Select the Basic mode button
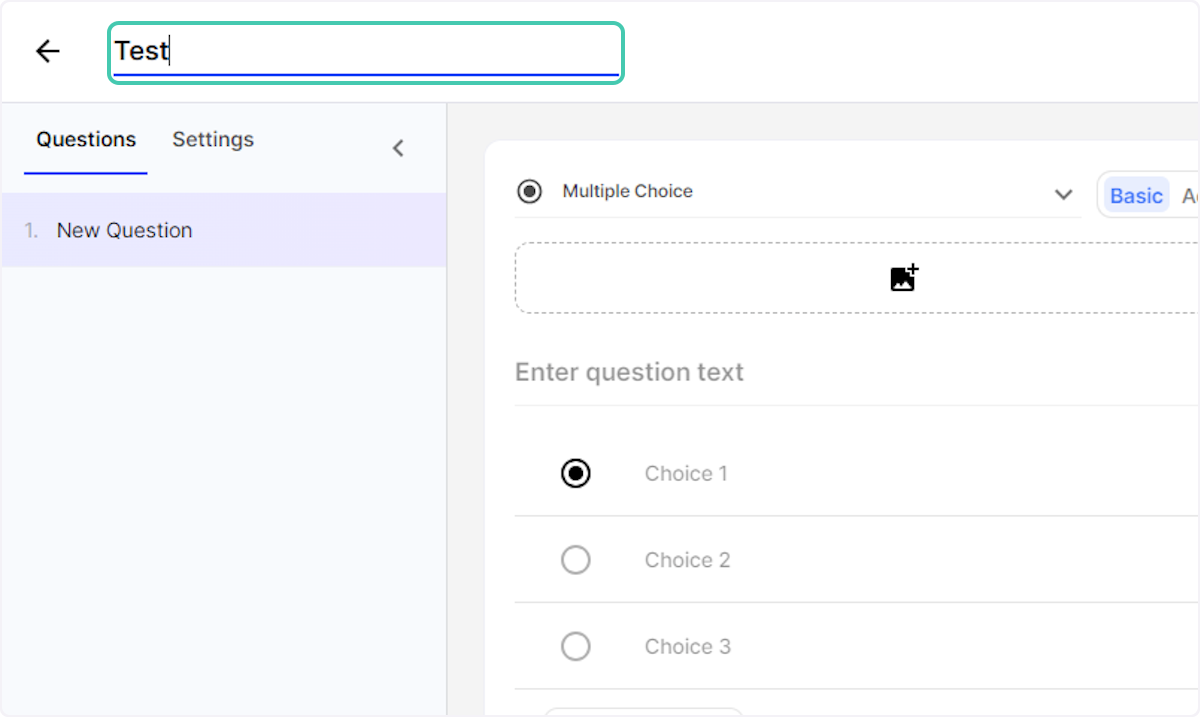Image resolution: width=1200 pixels, height=717 pixels. click(x=1136, y=196)
